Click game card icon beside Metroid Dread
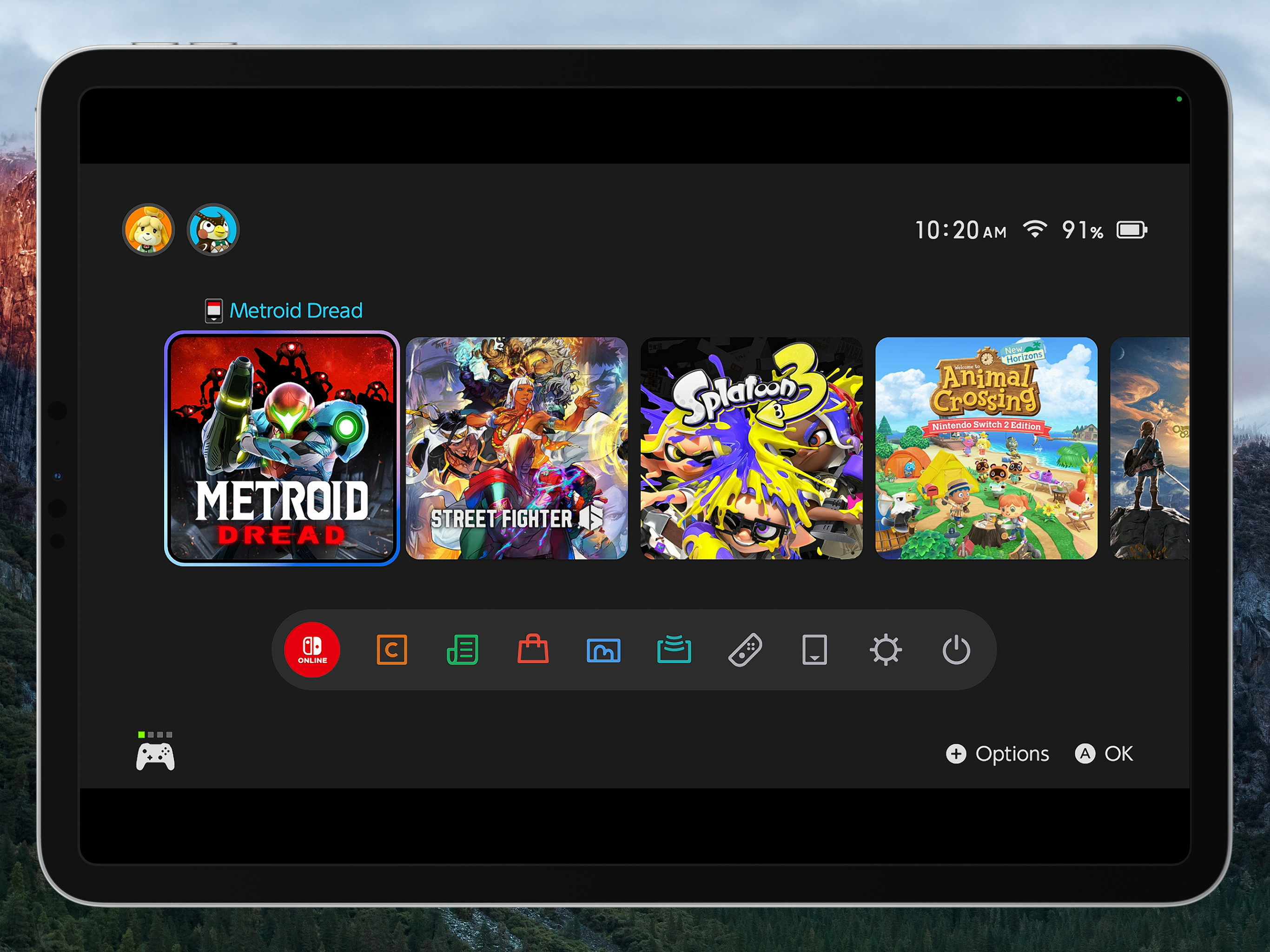 [x=213, y=311]
